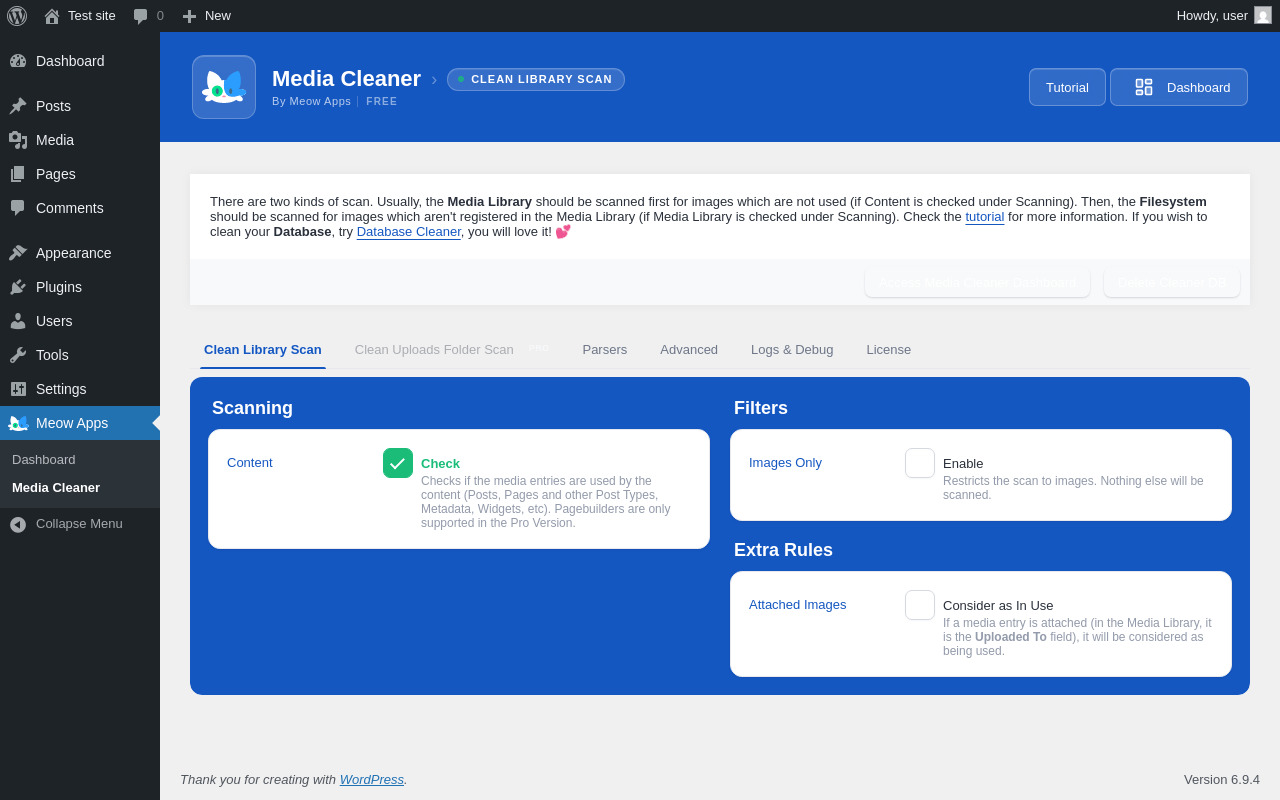Switch to the Parsers tab
The image size is (1280, 800).
coord(605,349)
